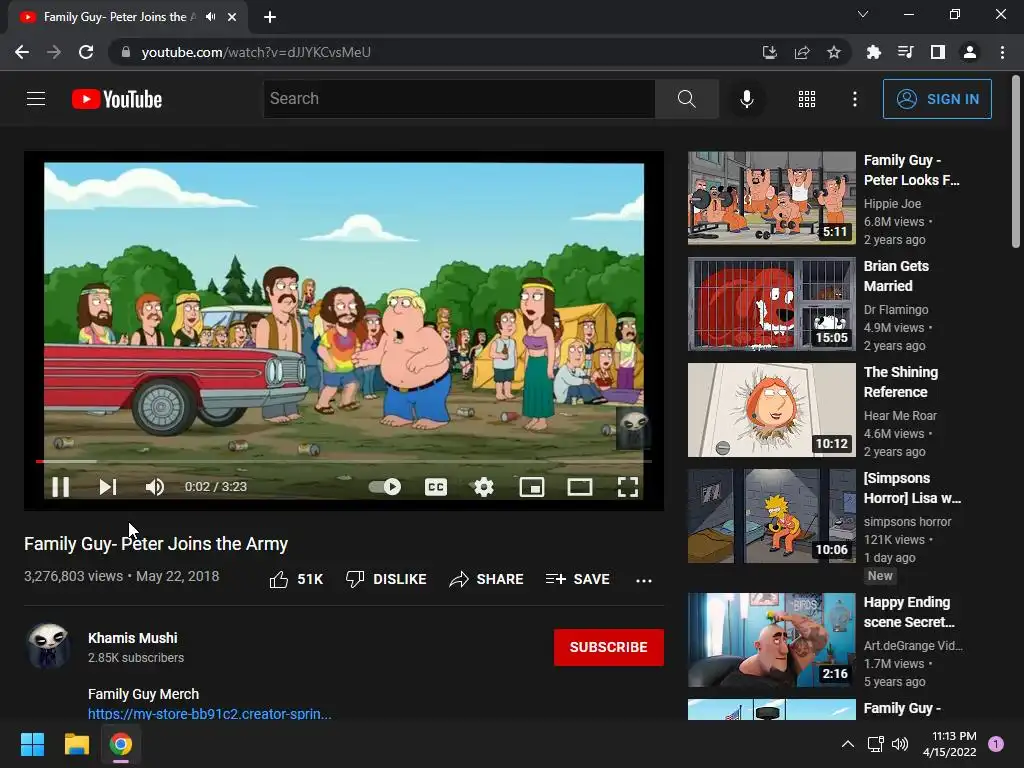The image size is (1024, 768).
Task: Open the notification badge in the taskbar
Action: tap(996, 744)
